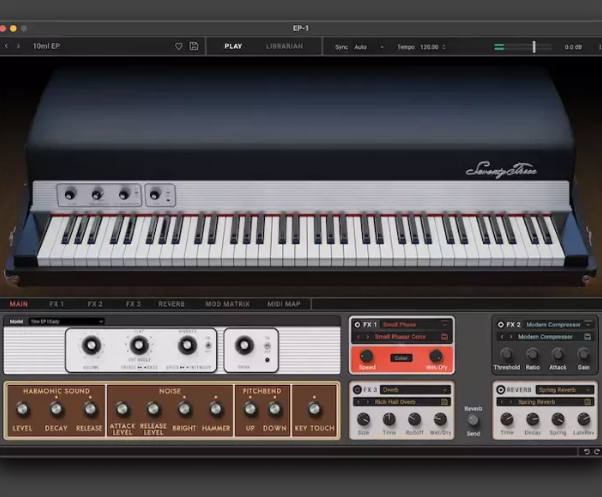602x497 pixels.
Task: Click the Volume knob in the Main panel
Action: pos(91,345)
